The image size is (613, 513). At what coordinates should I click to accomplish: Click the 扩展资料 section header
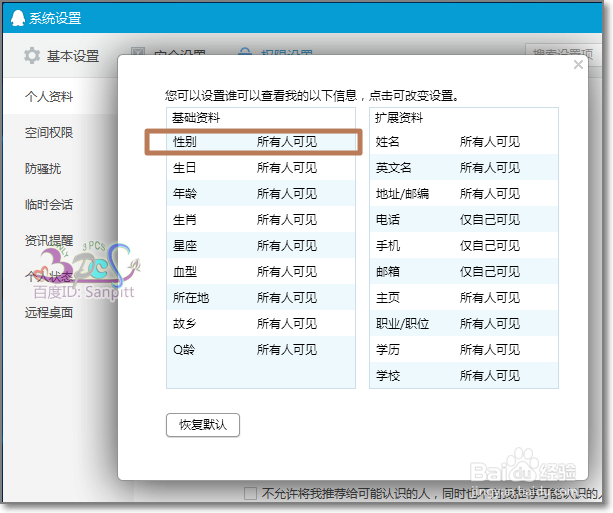[x=399, y=118]
